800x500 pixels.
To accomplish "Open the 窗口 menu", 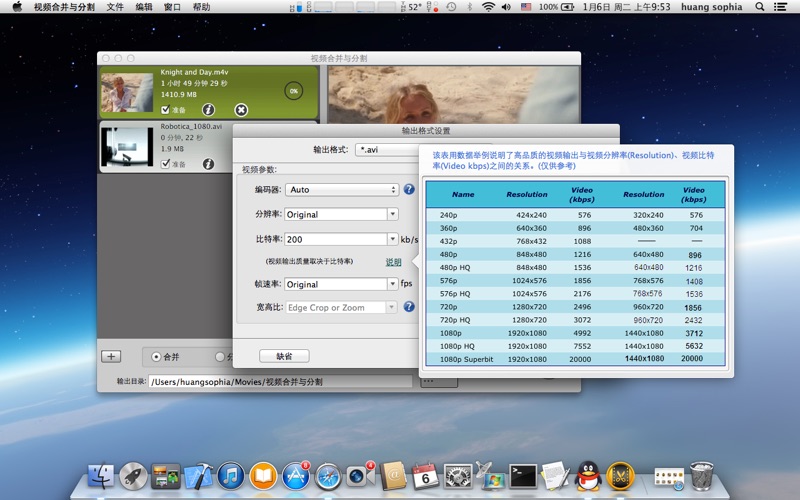I will (x=172, y=7).
